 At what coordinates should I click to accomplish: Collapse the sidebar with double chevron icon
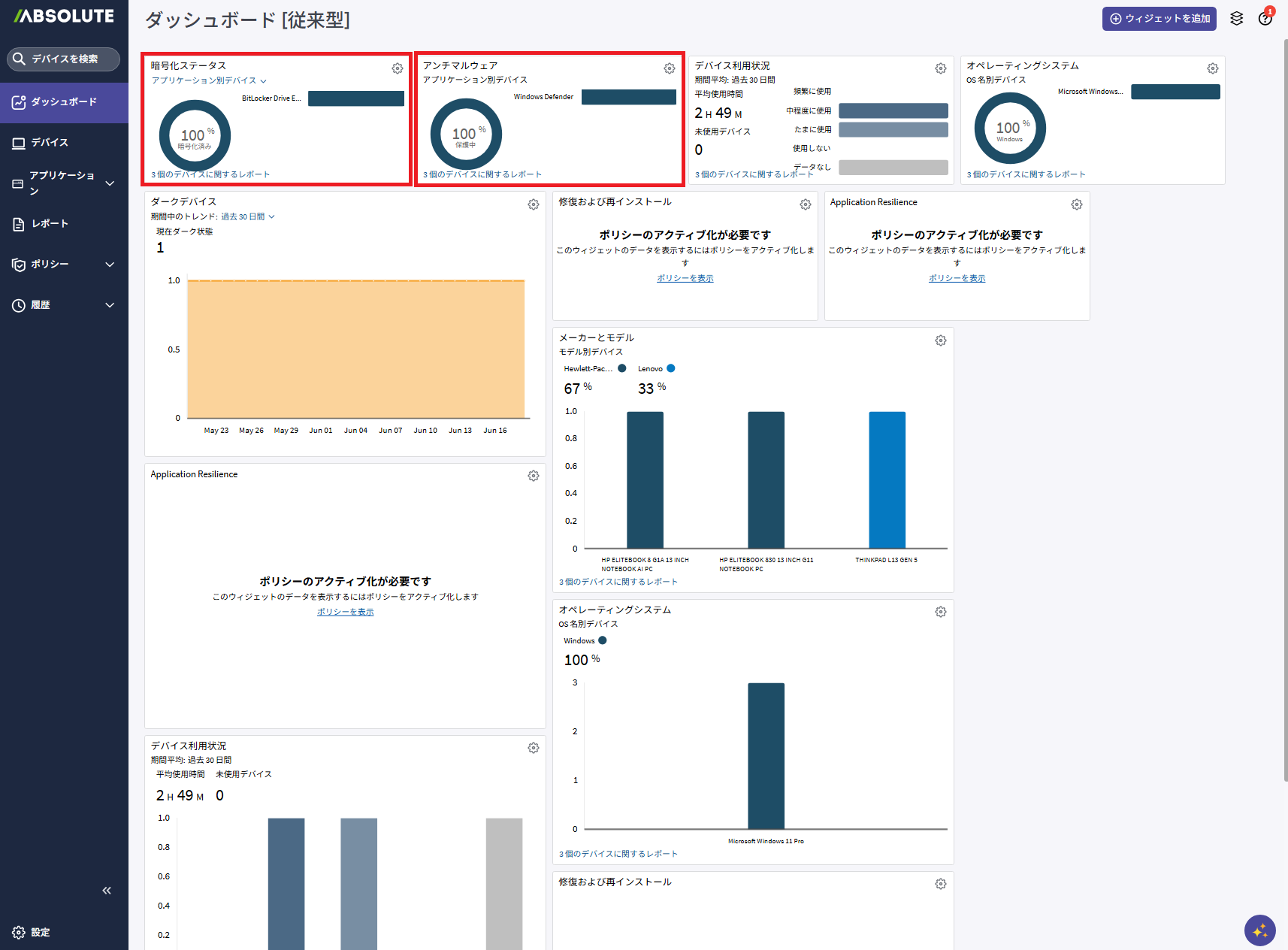[107, 891]
